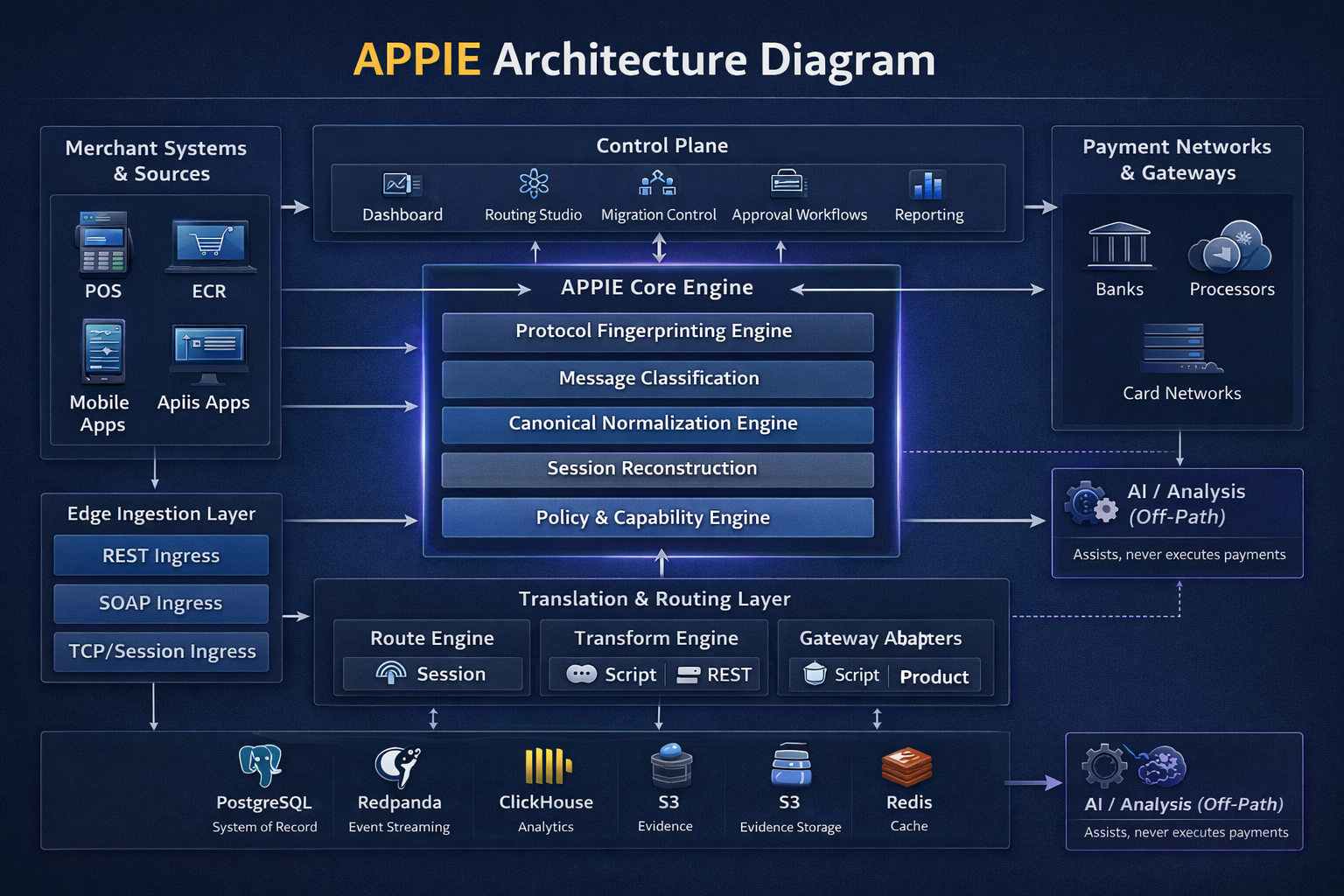The height and width of the screenshot is (896, 1344).
Task: Select the Script icon in Transform Engine
Action: click(x=582, y=674)
